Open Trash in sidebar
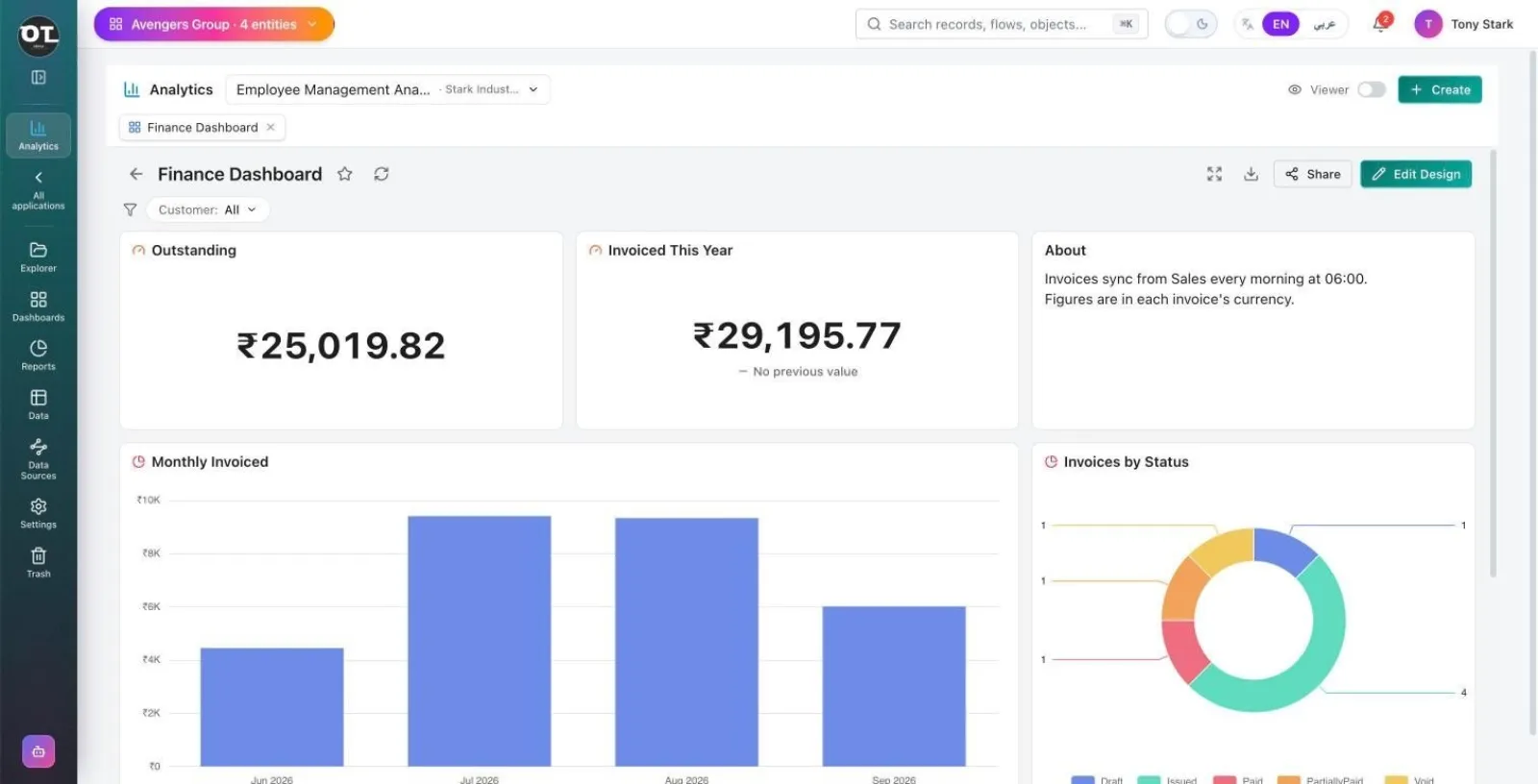The width and height of the screenshot is (1538, 784). 38,562
